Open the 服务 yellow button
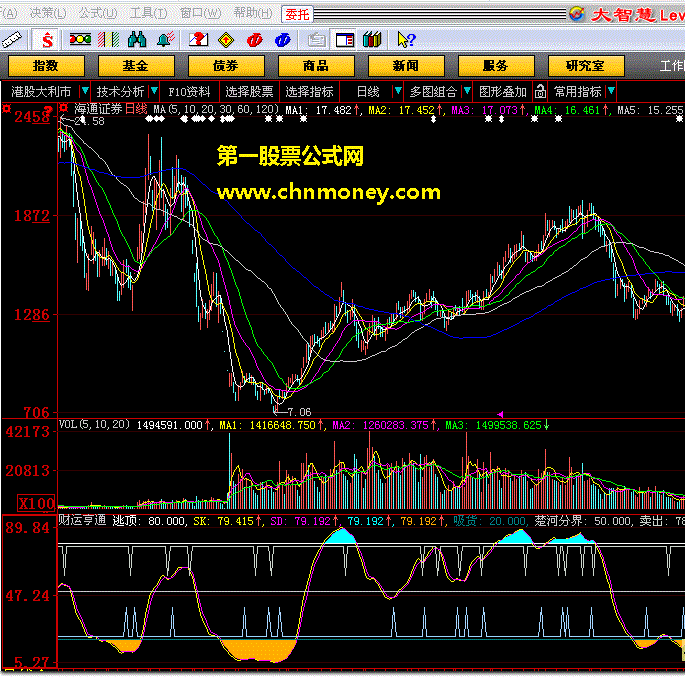The height and width of the screenshot is (678, 685). pos(496,66)
